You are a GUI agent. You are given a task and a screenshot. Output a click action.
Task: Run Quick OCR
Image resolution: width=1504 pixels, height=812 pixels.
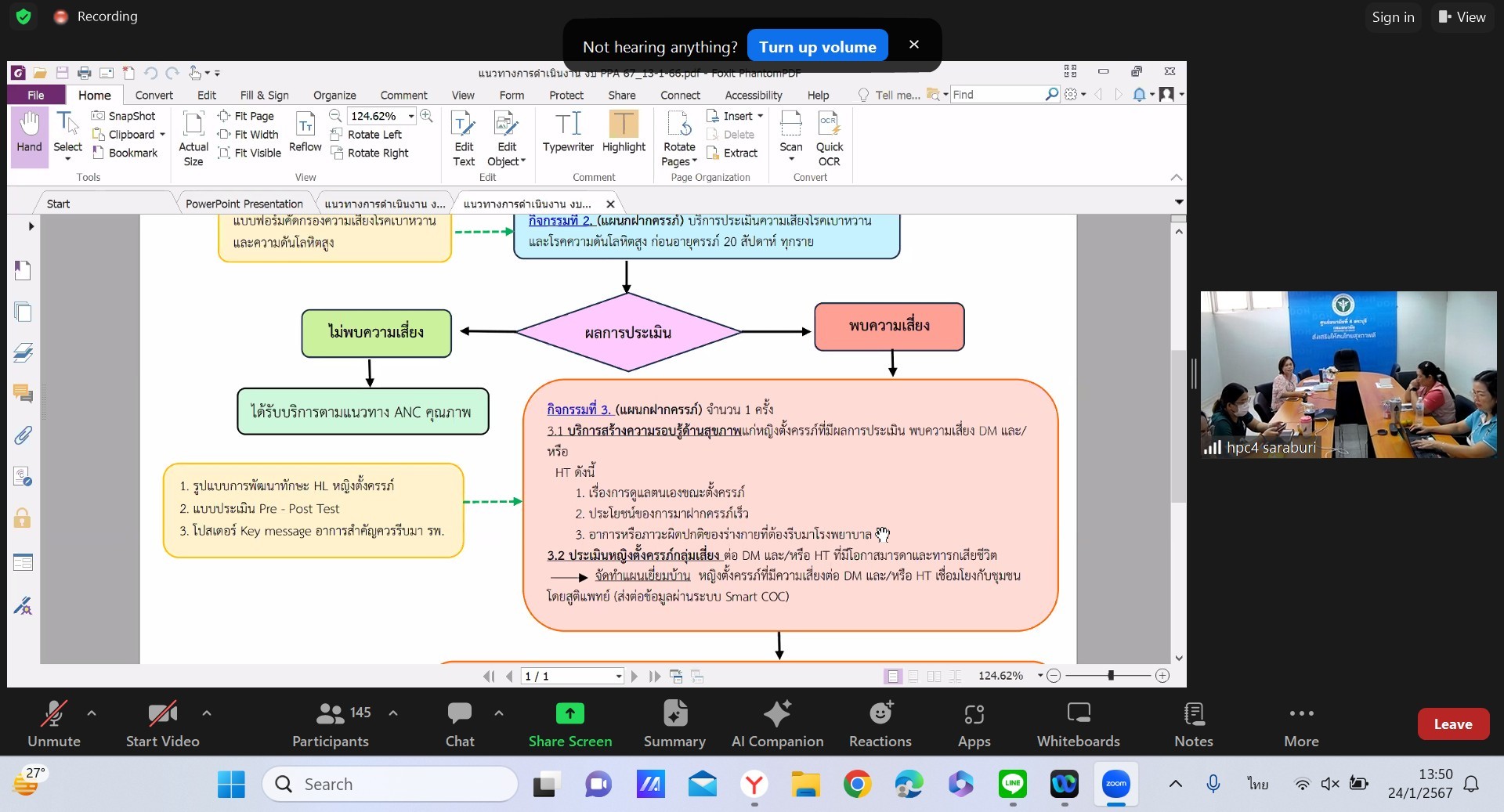829,138
